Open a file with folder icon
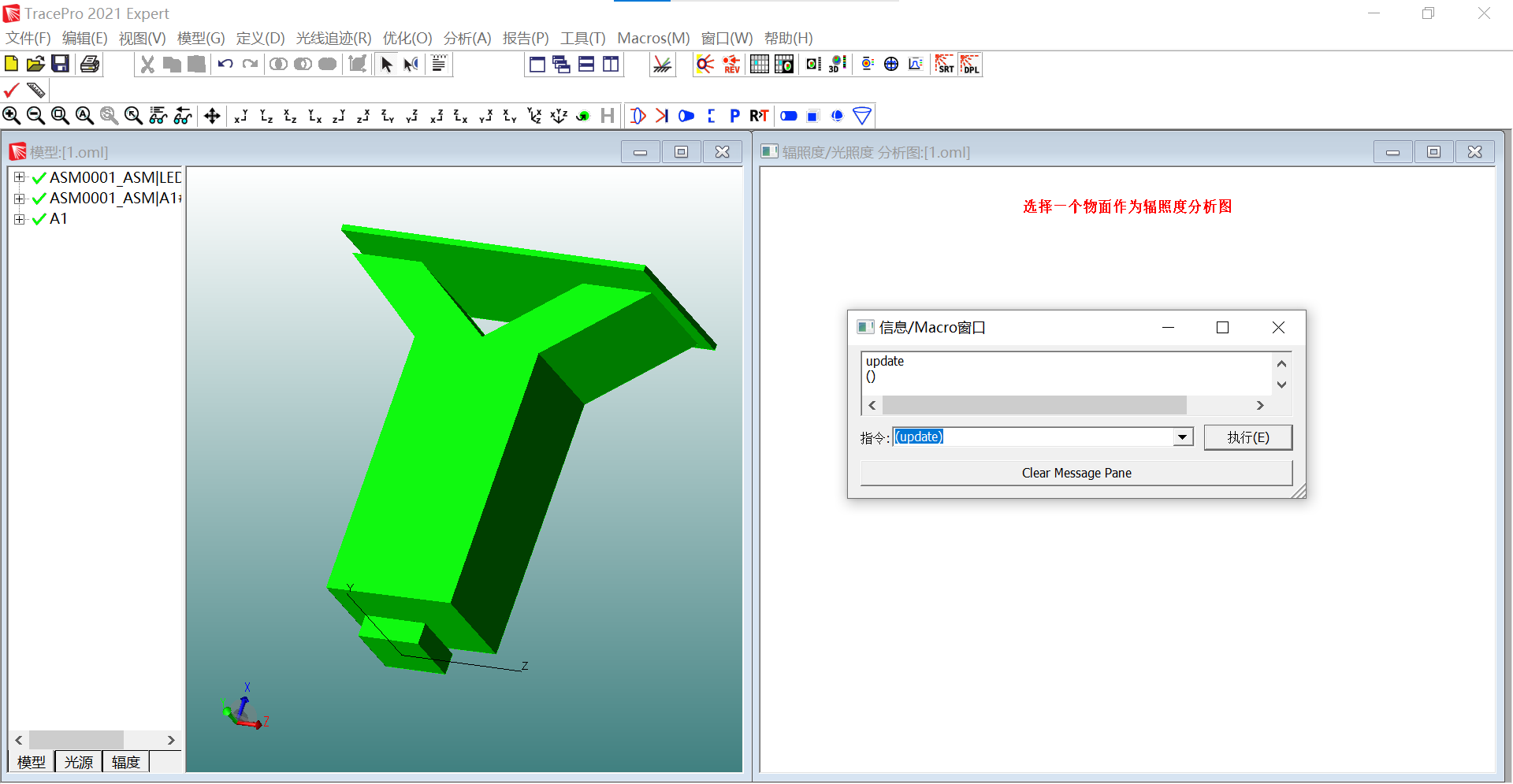1513x784 pixels. [35, 64]
